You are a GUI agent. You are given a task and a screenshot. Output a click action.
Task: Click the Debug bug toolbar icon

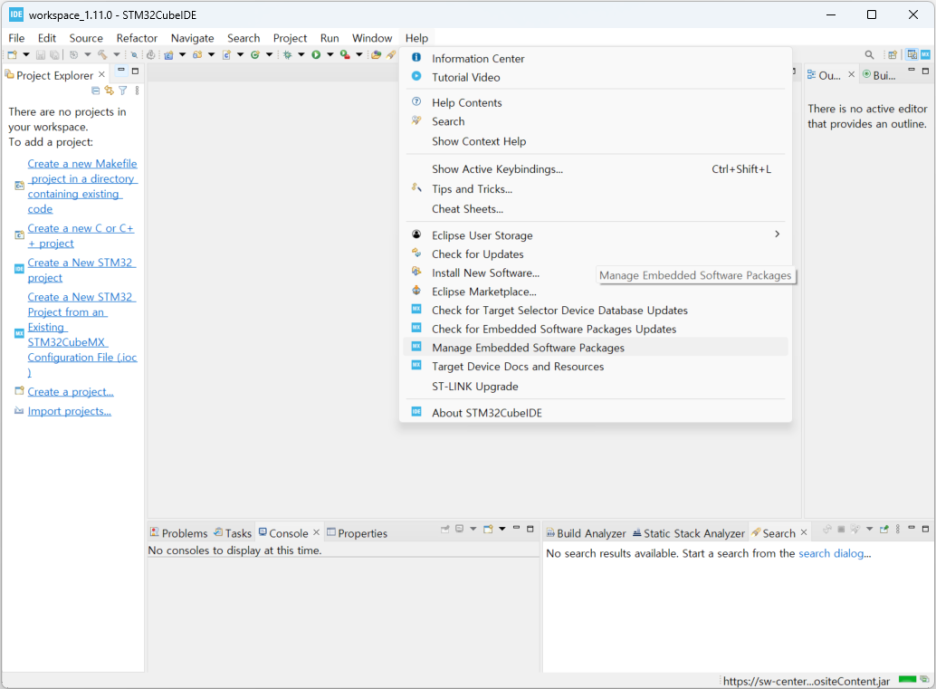pyautogui.click(x=288, y=55)
